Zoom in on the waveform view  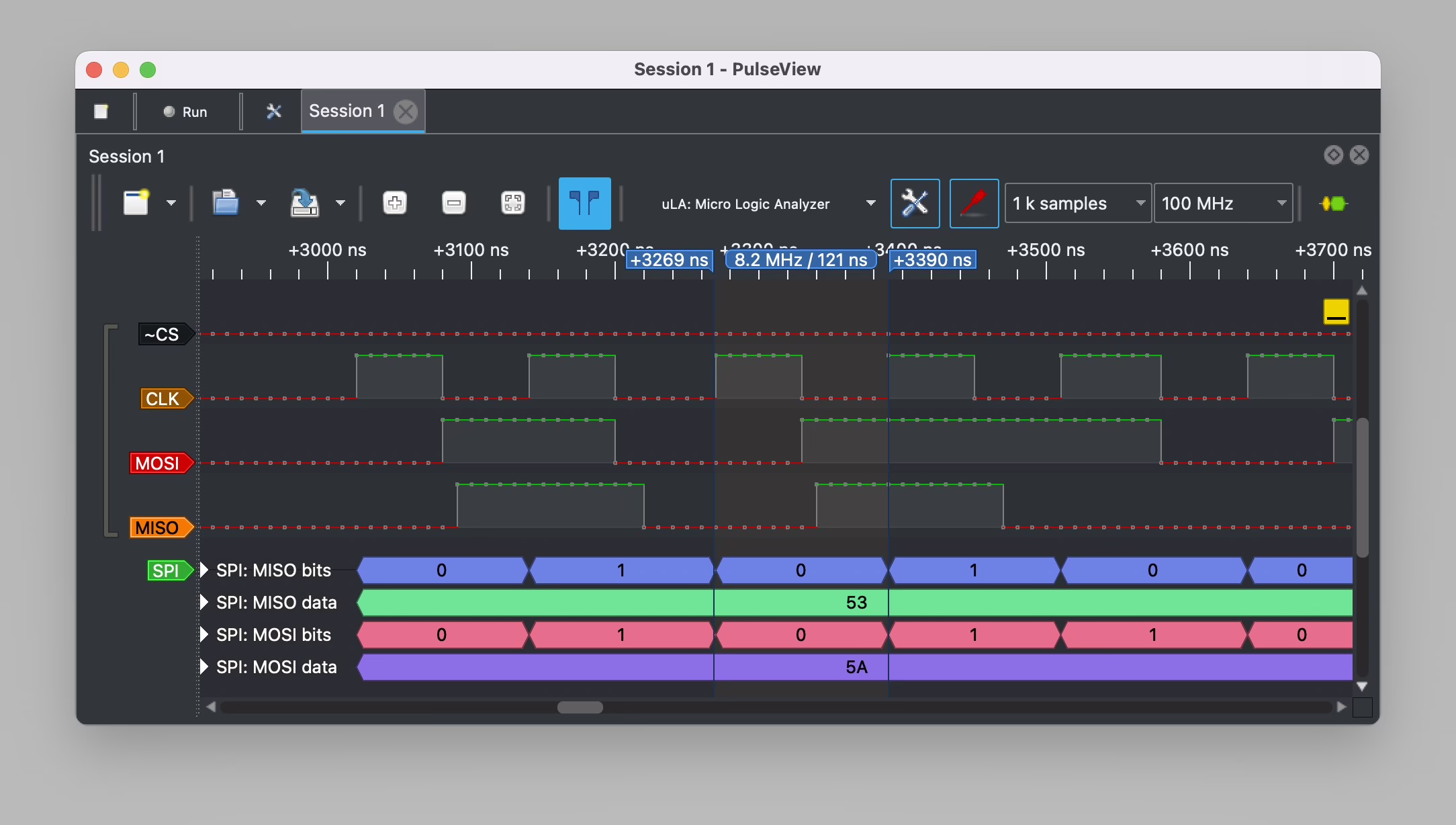click(395, 203)
